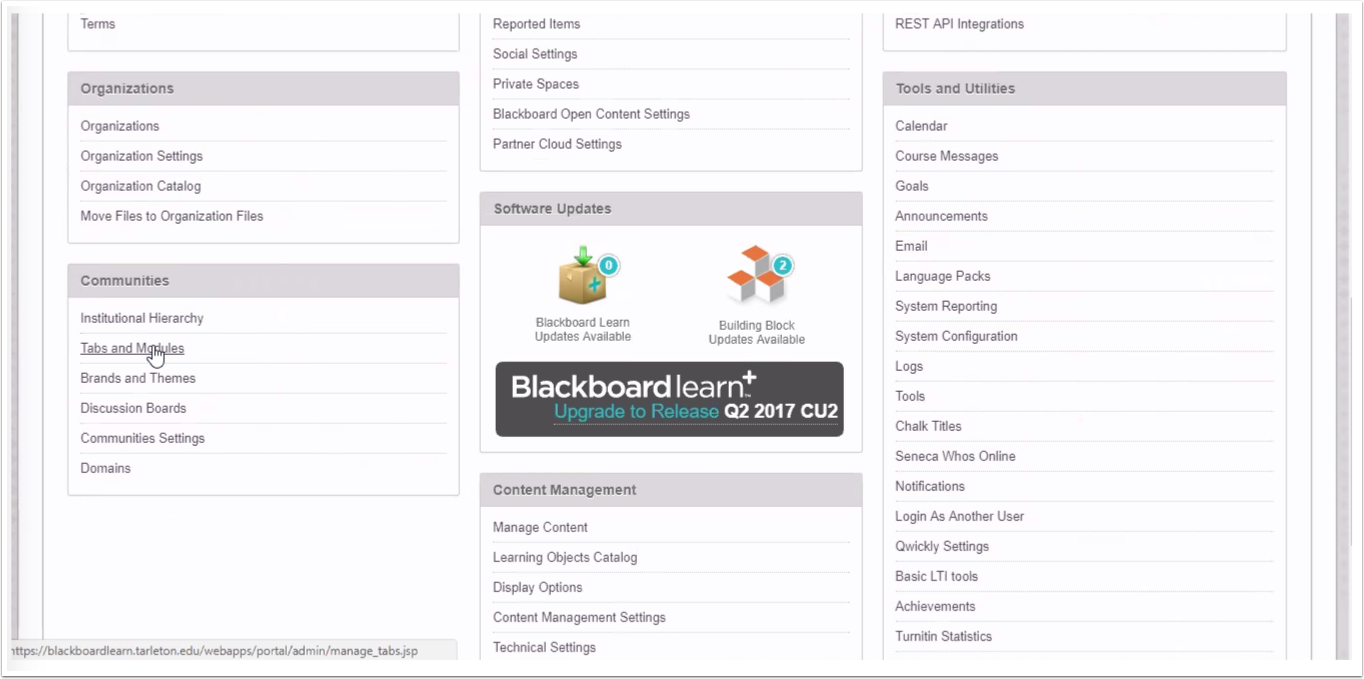Open Domains link
Image resolution: width=1364 pixels, height=679 pixels.
pos(105,468)
